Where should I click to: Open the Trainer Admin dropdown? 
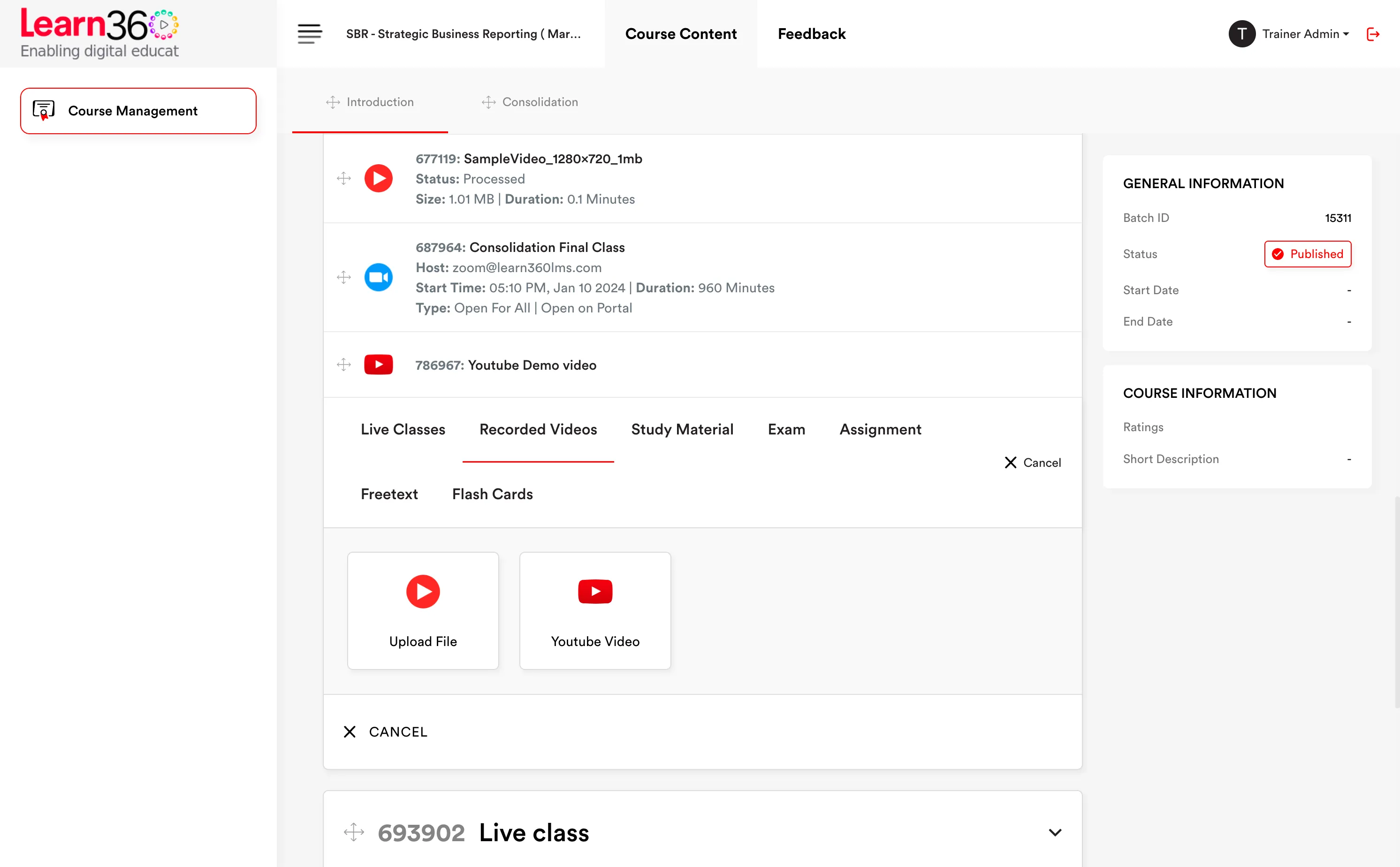[1305, 34]
